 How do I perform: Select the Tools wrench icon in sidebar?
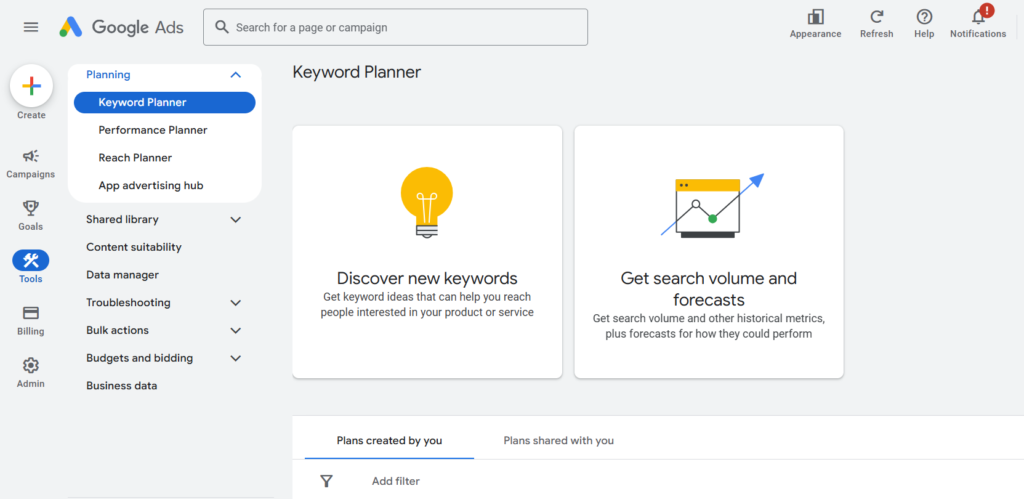pyautogui.click(x=31, y=261)
